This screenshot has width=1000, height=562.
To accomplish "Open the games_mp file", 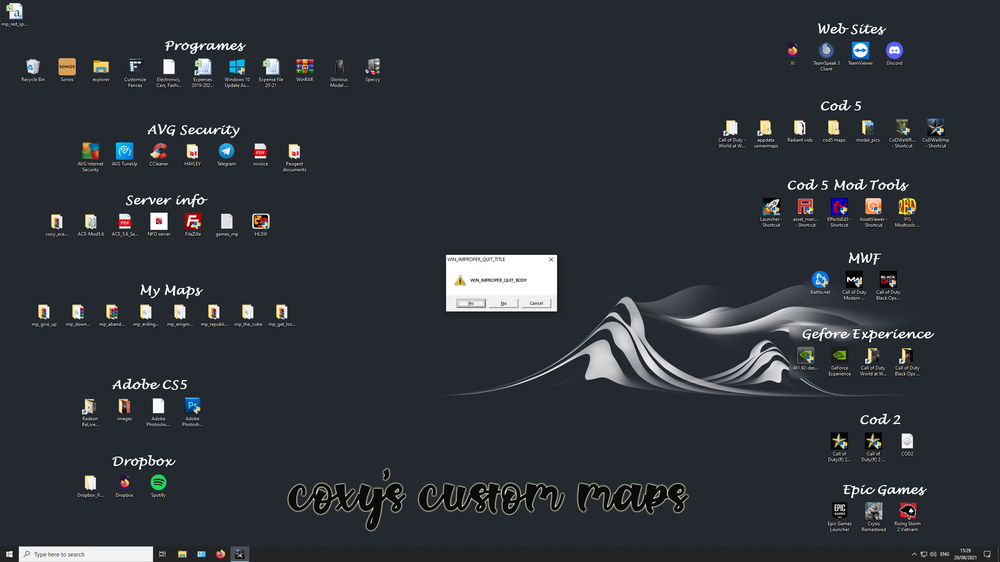I will [x=226, y=225].
